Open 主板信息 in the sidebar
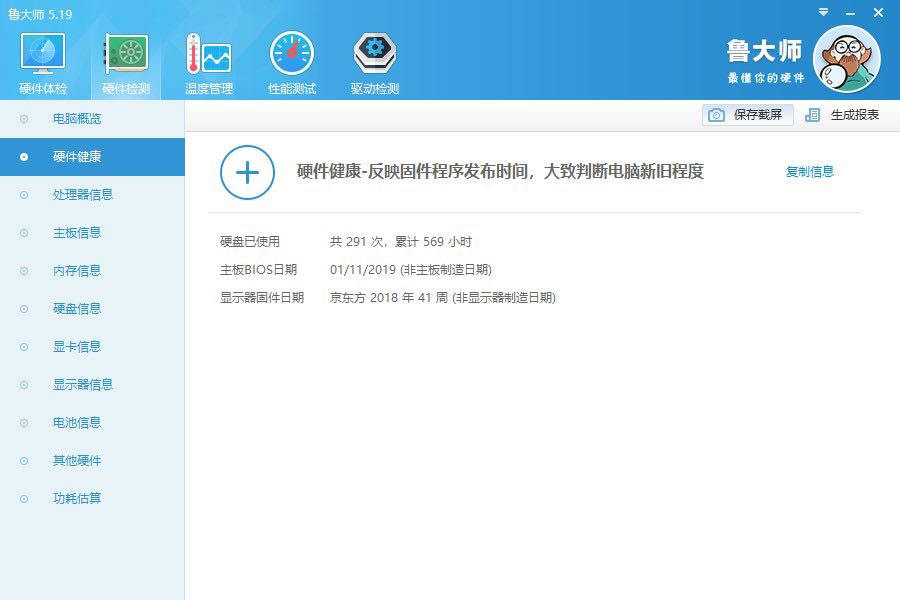Image resolution: width=900 pixels, height=600 pixels. pos(92,233)
